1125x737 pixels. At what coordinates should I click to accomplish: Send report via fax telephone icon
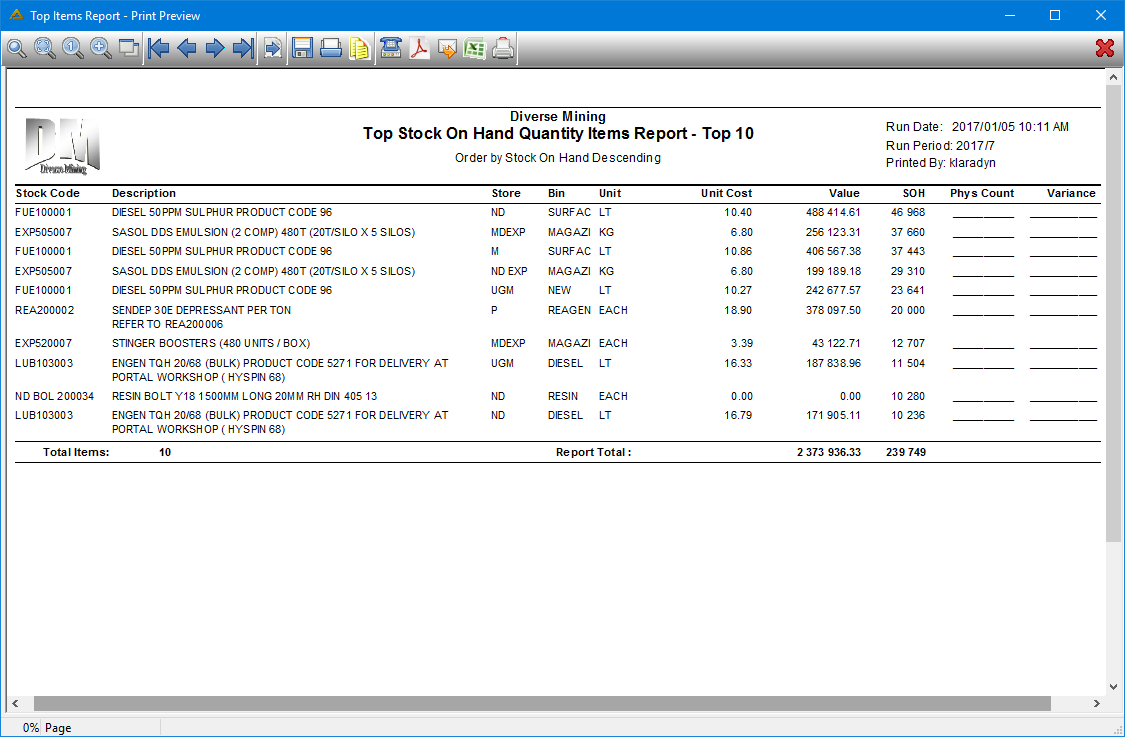tap(390, 49)
